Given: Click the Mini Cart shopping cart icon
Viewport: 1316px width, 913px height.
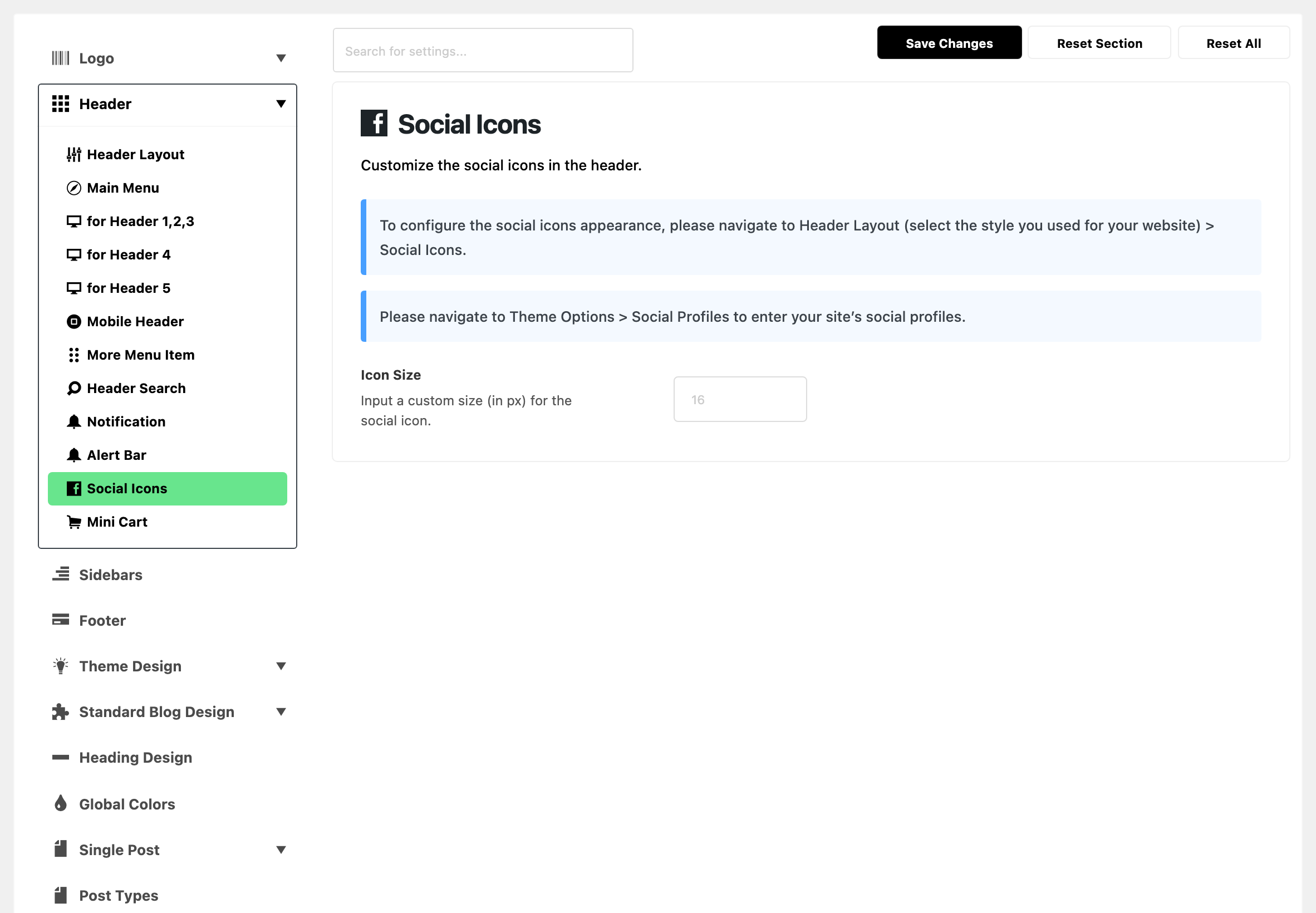Looking at the screenshot, I should [74, 522].
